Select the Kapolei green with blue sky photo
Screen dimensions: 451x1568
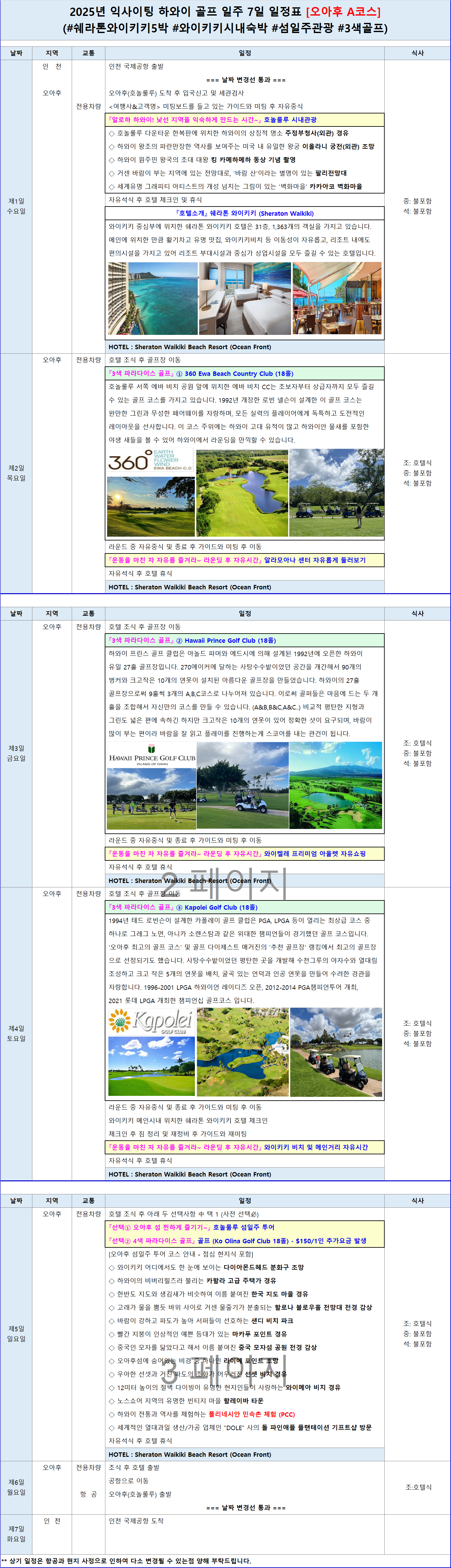tap(151, 1066)
